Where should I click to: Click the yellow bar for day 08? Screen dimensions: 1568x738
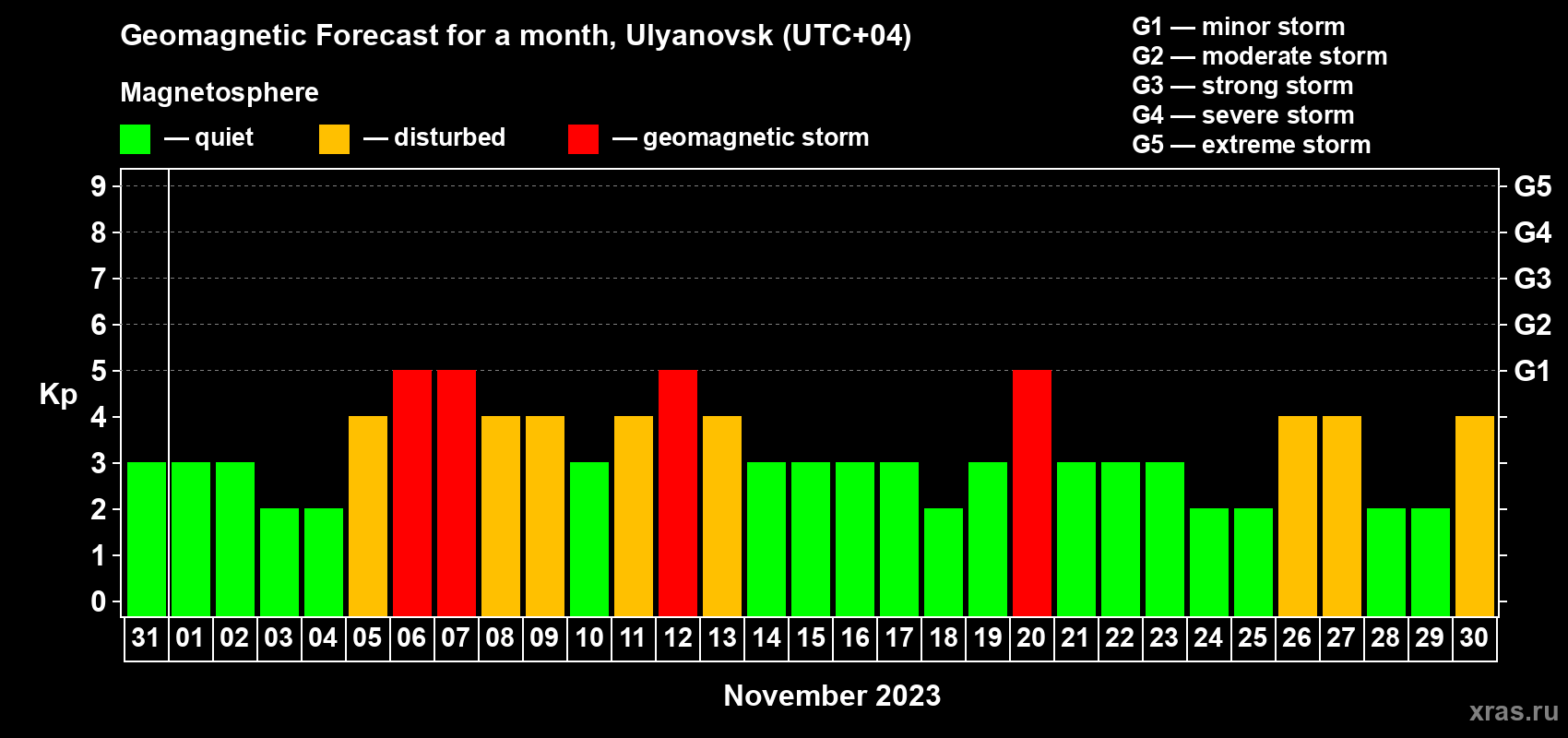(501, 516)
